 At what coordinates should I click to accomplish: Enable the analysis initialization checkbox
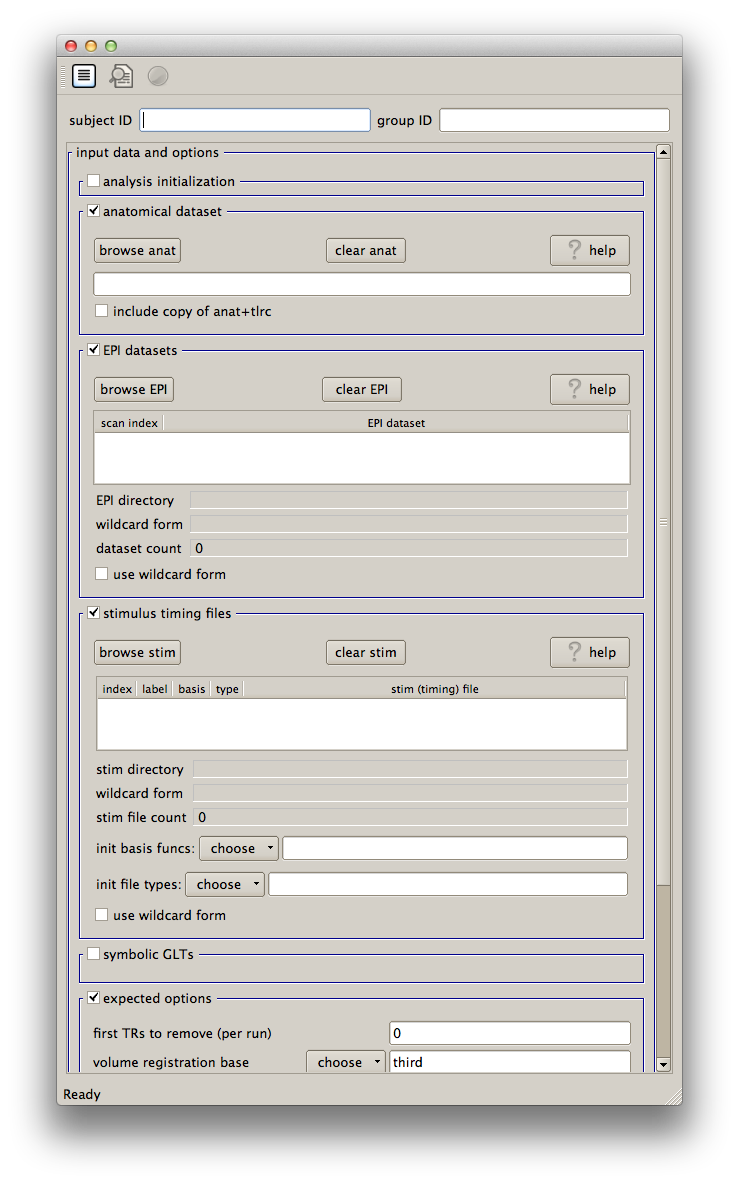click(x=94, y=181)
